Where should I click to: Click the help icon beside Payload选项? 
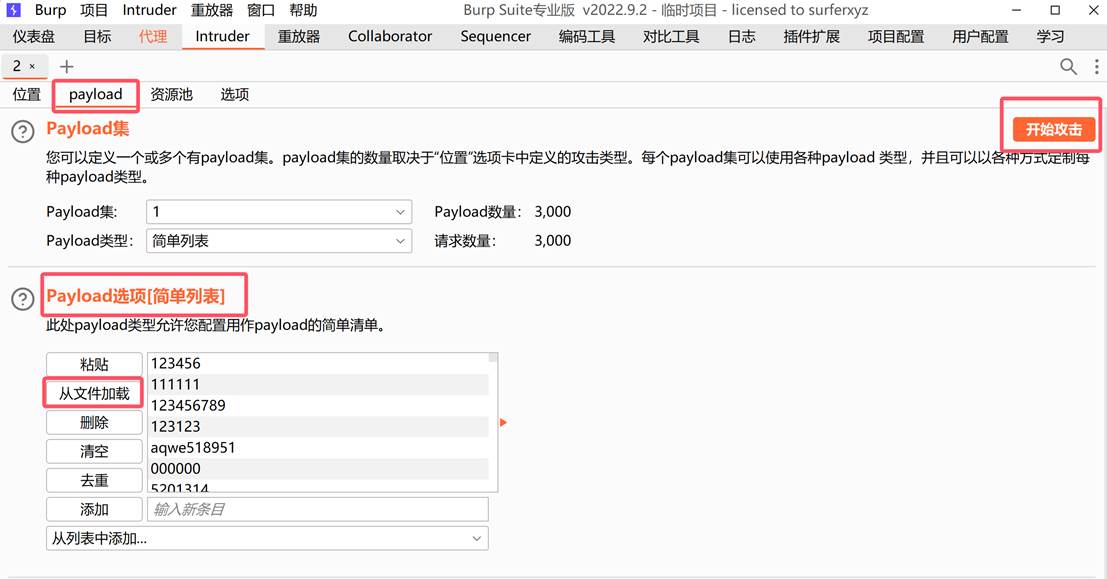(23, 299)
